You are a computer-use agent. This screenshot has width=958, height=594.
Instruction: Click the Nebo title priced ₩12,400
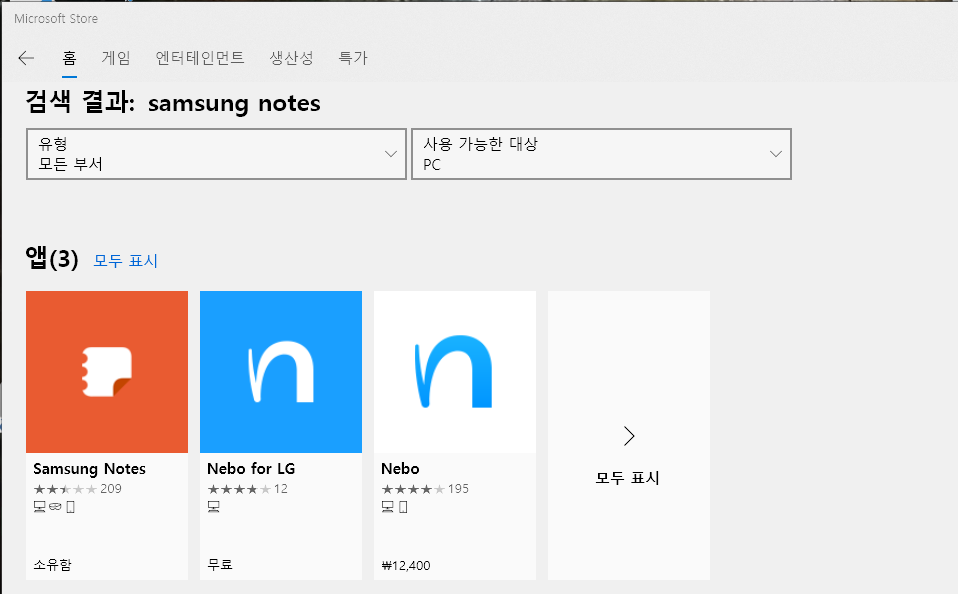tap(400, 469)
